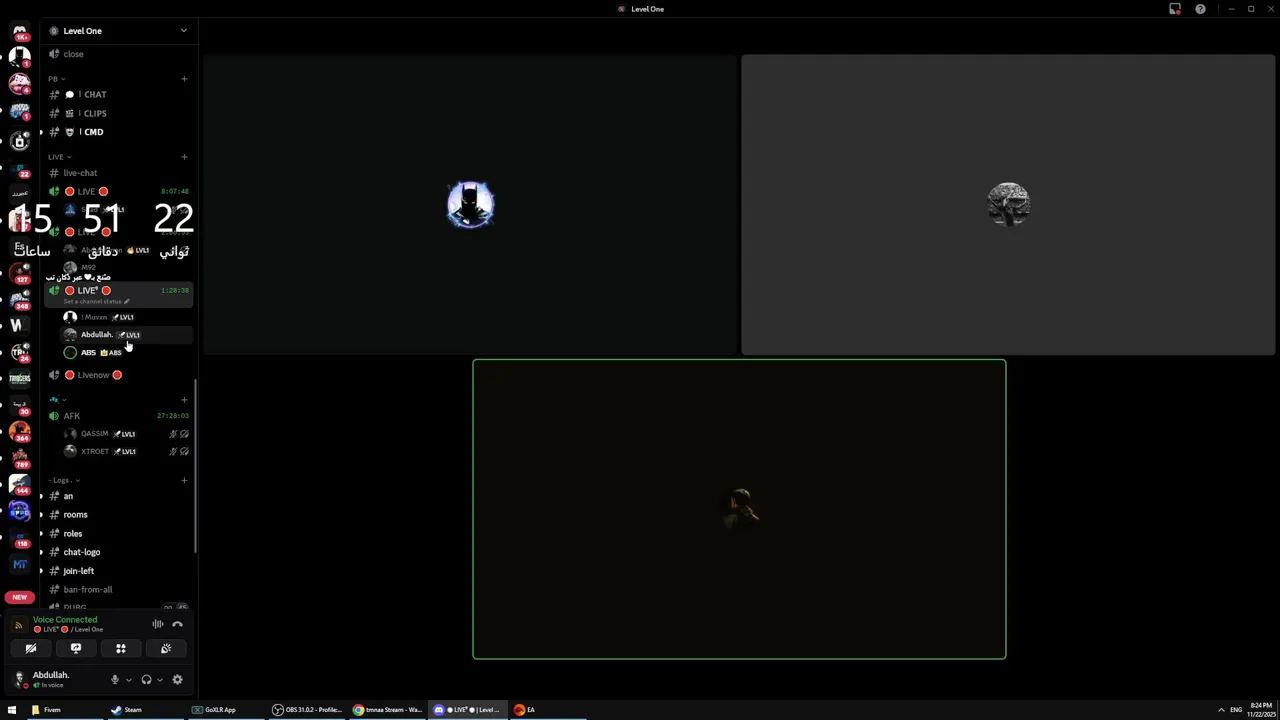
Task: Add channel to LIVE category
Action: (184, 157)
